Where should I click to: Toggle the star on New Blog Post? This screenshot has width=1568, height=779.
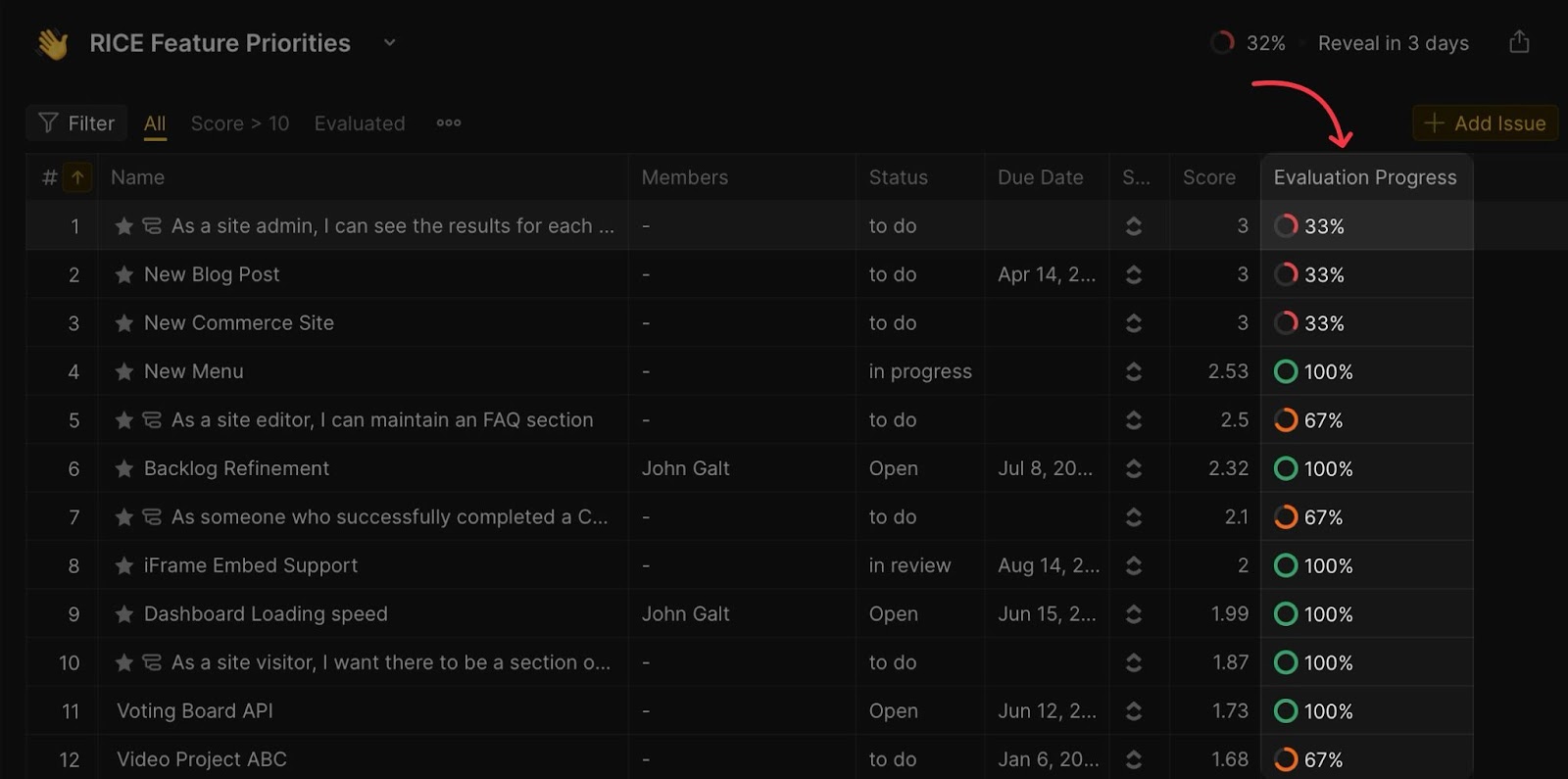point(124,275)
